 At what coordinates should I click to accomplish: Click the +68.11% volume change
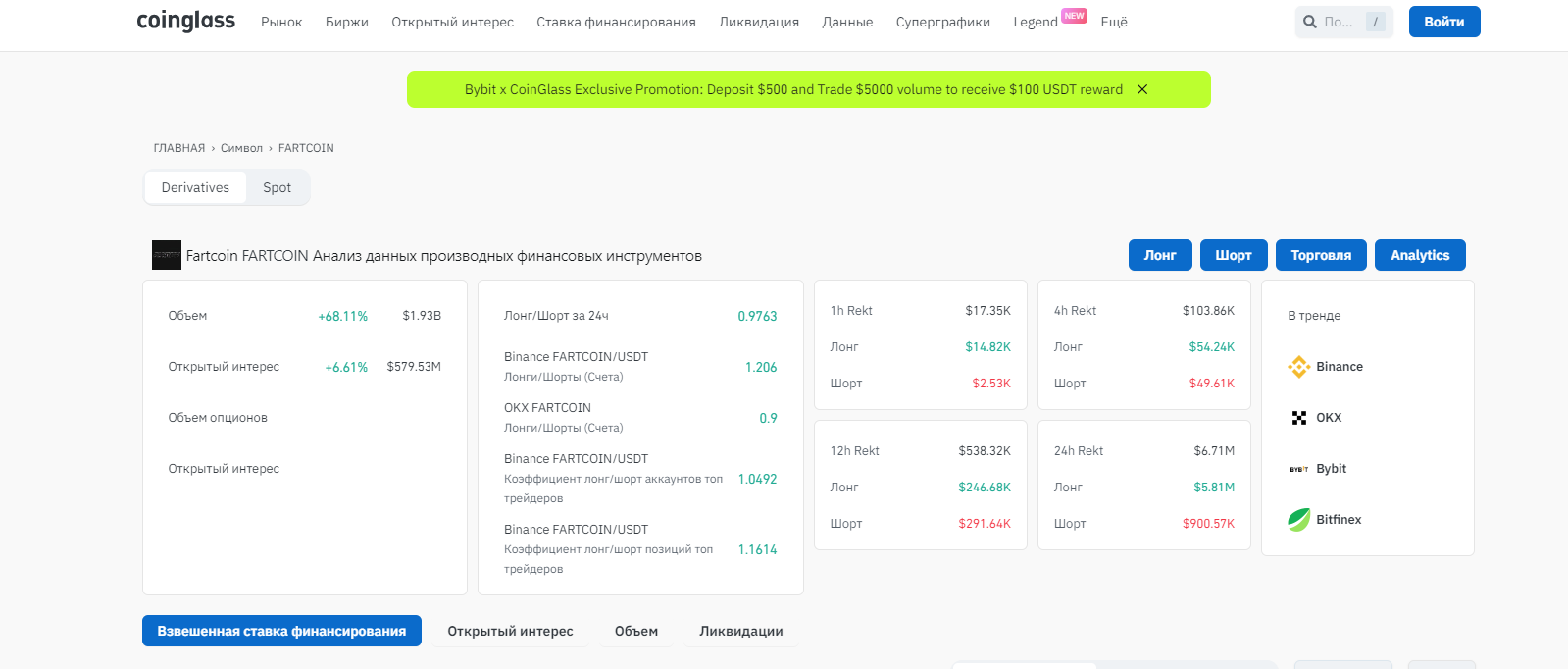343,316
